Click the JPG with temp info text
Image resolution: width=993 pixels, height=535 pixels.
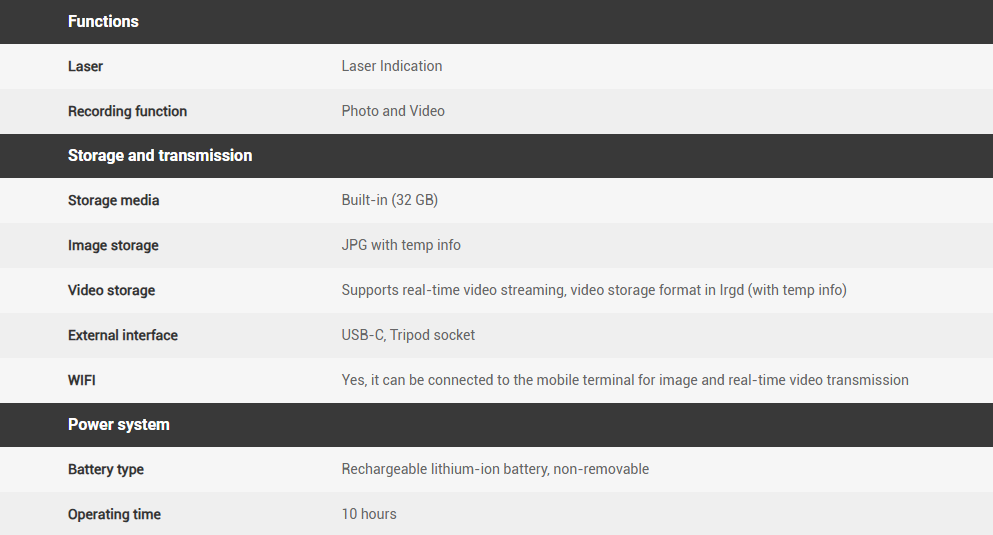coord(401,245)
